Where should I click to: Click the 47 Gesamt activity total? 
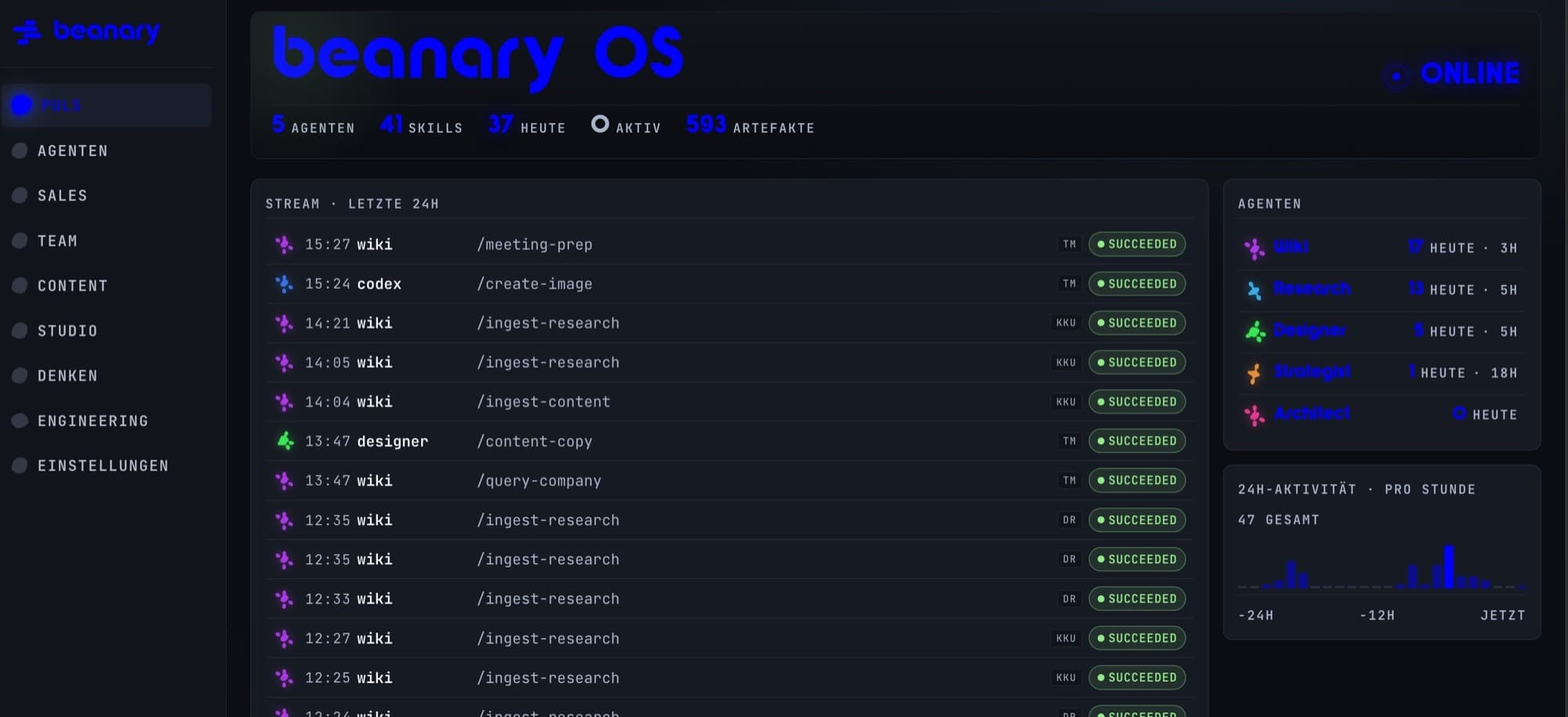coord(1279,520)
